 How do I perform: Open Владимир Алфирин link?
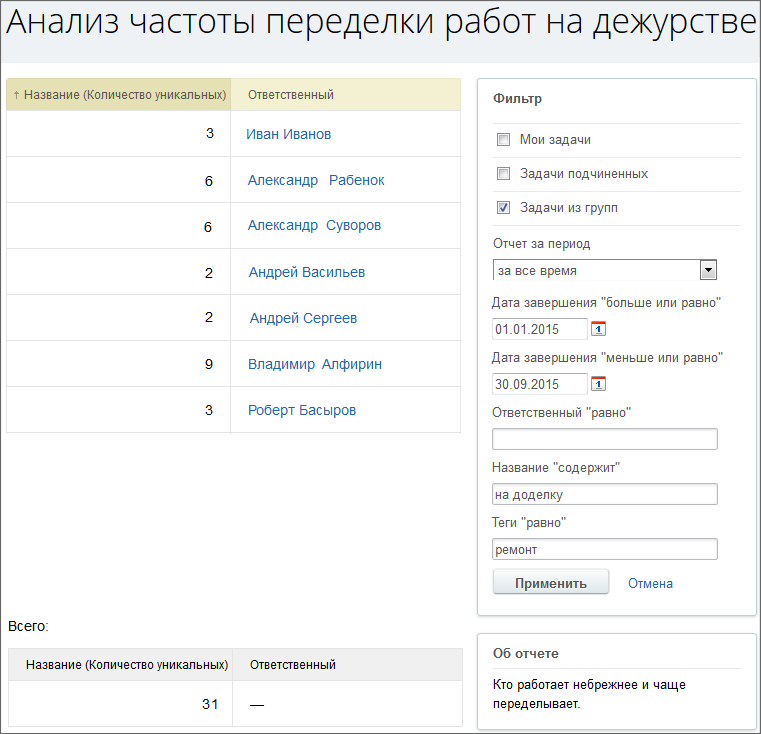click(x=315, y=364)
